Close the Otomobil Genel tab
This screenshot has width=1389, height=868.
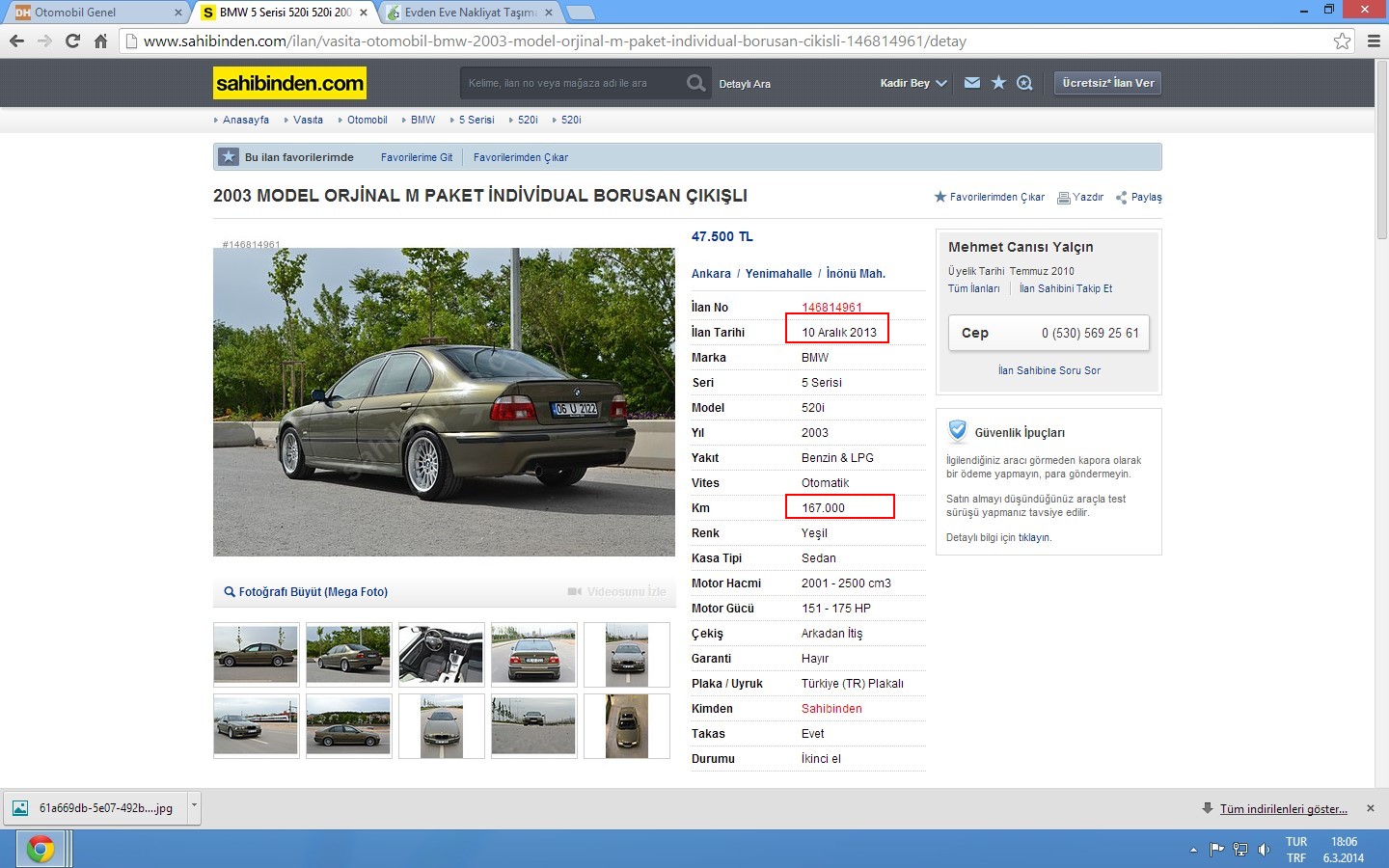tap(177, 13)
